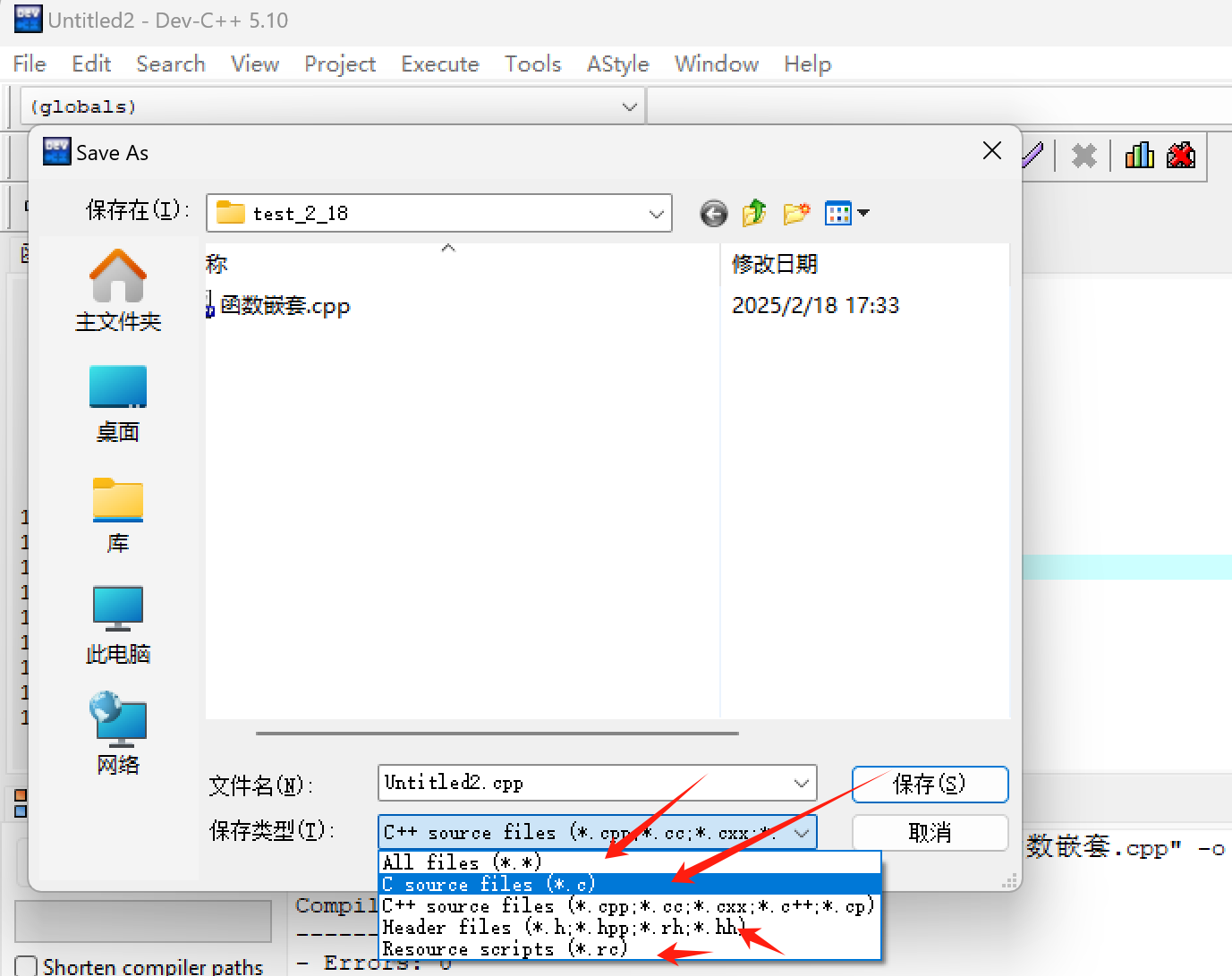Screen dimensions: 1232x976
Task: Expand the (globals) class dropdown
Action: (629, 107)
